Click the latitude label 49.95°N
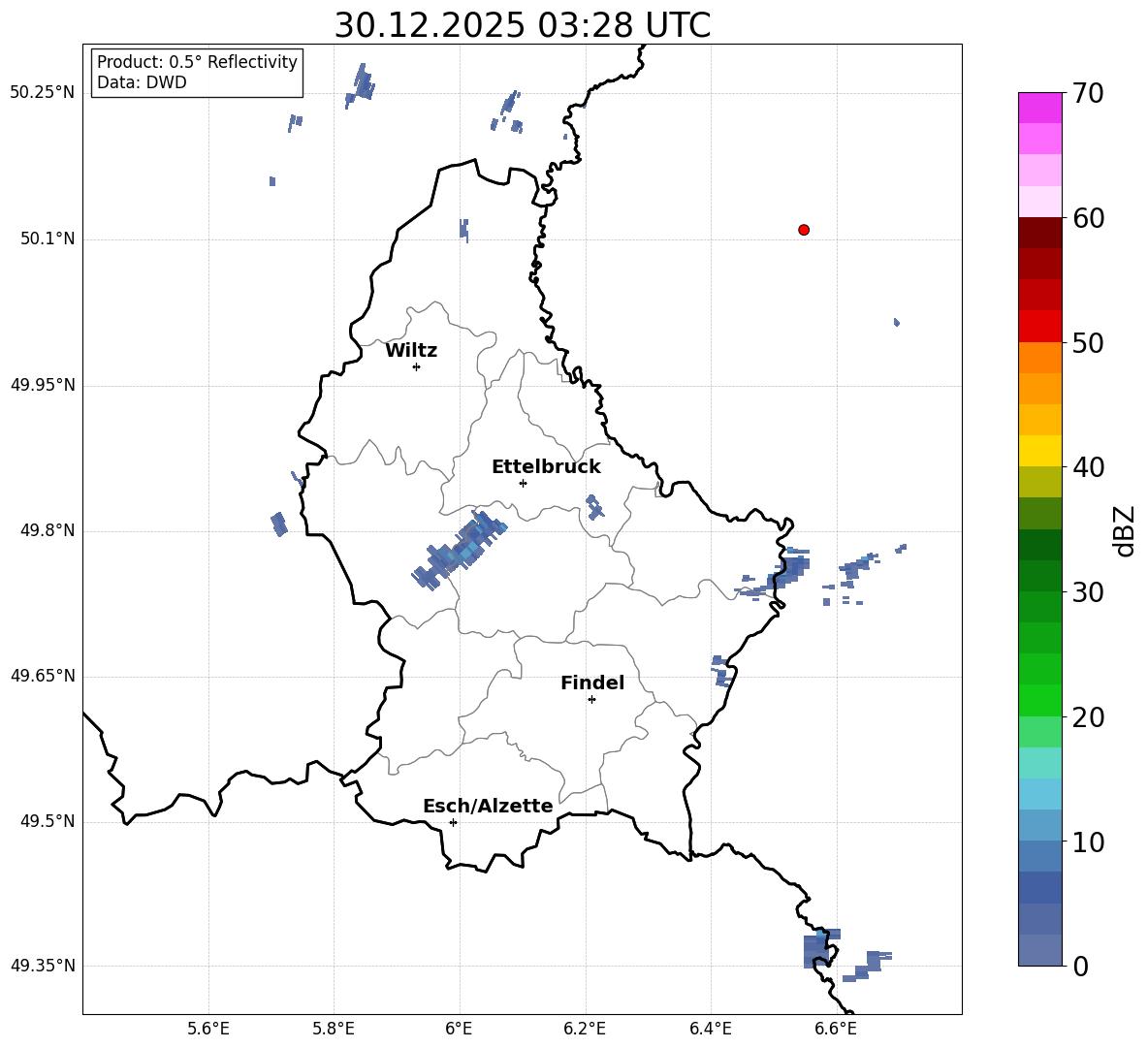 point(43,385)
